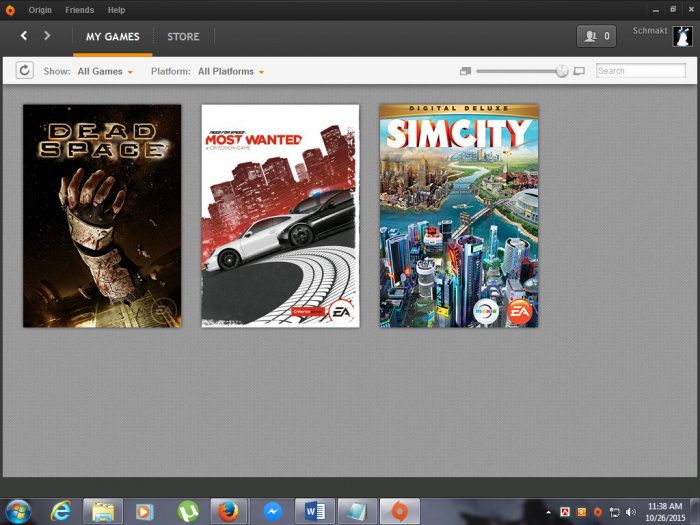This screenshot has height=525, width=700.
Task: Close the Origin window
Action: point(691,9)
